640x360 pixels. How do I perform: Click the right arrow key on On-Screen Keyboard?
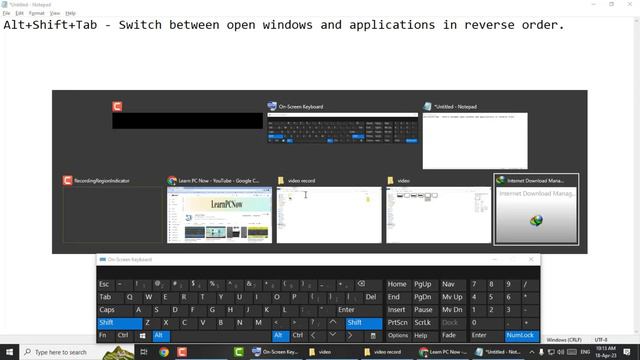(350, 336)
